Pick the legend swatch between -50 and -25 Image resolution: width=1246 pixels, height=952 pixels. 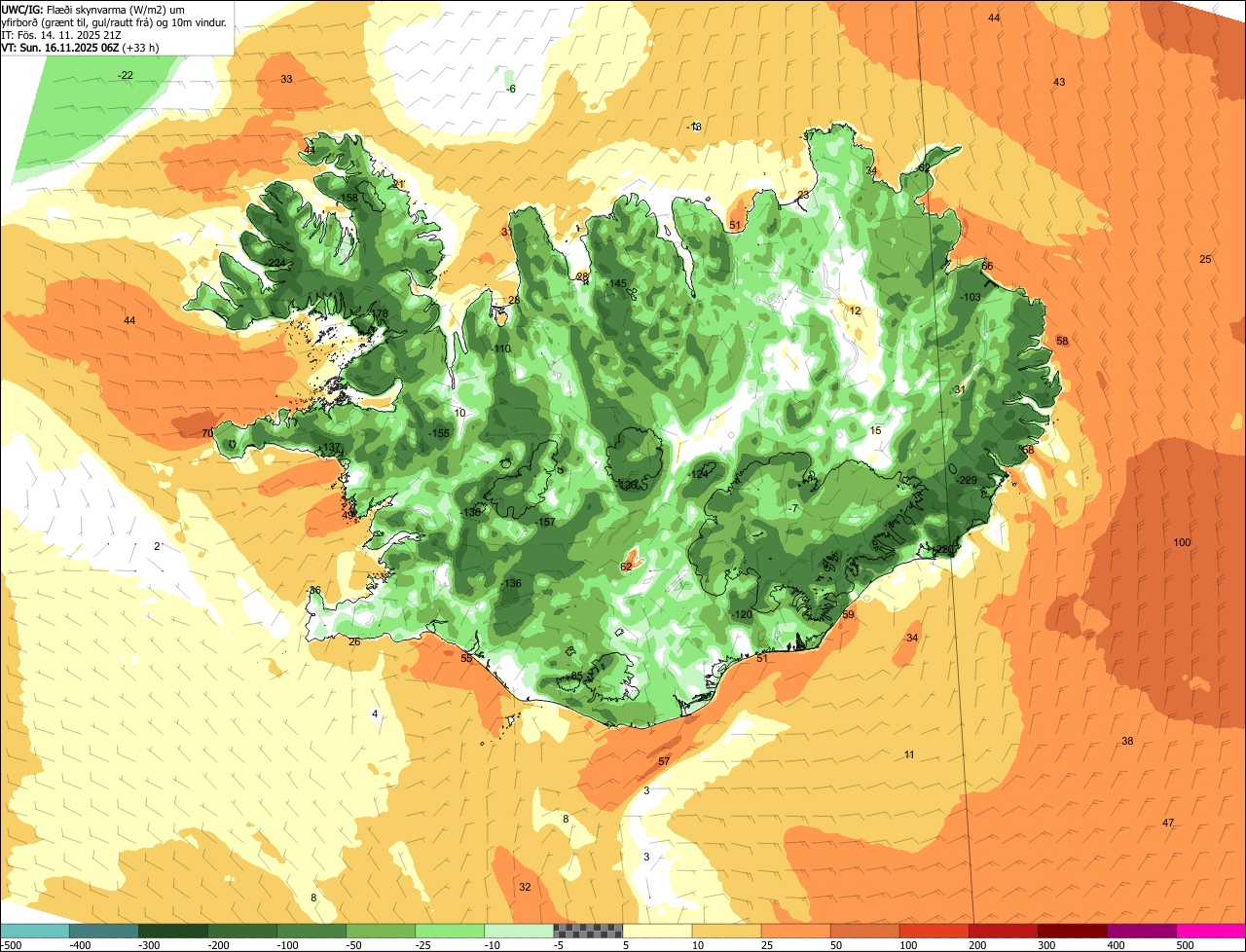(x=381, y=930)
